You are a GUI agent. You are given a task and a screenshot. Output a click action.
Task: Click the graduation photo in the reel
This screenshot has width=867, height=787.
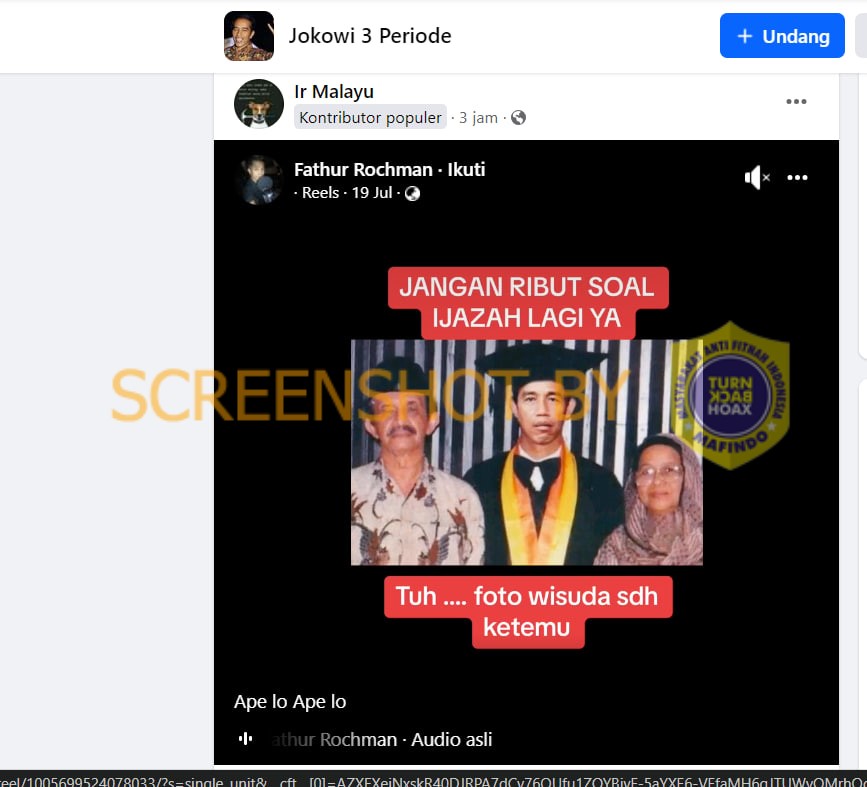[526, 452]
